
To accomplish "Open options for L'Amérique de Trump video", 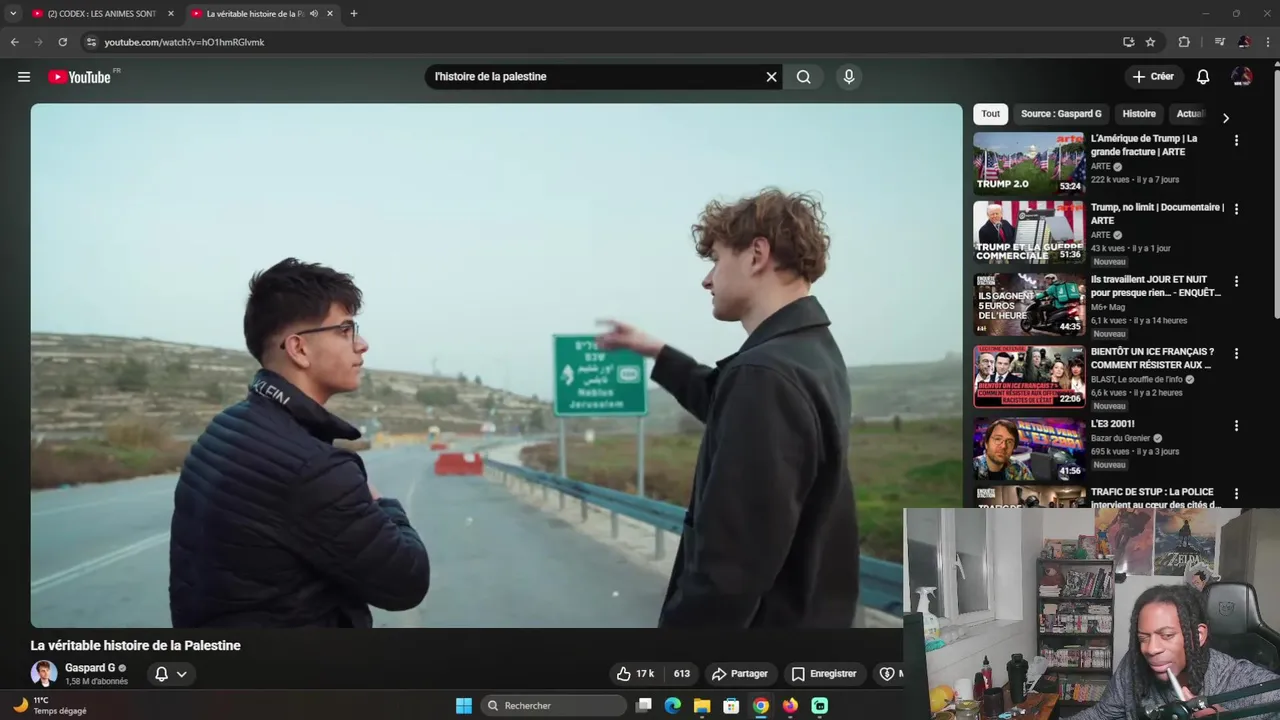I will (1236, 141).
